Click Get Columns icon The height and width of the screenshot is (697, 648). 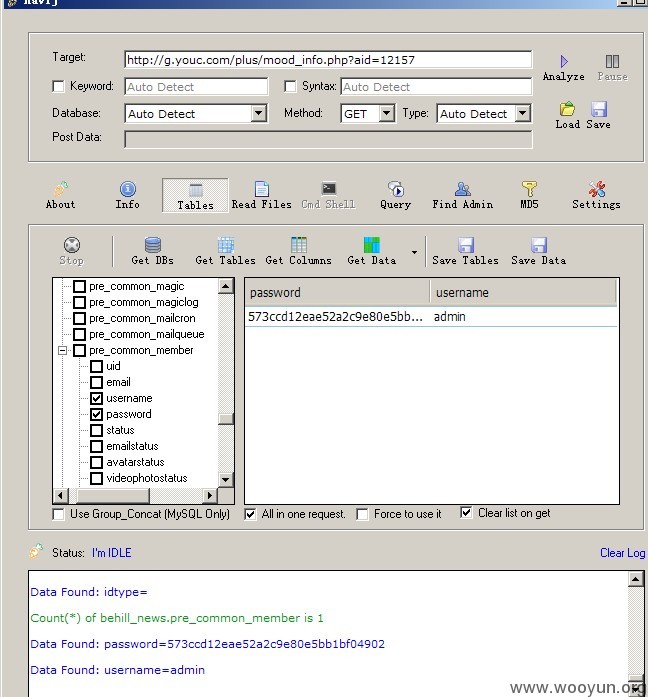click(x=299, y=245)
